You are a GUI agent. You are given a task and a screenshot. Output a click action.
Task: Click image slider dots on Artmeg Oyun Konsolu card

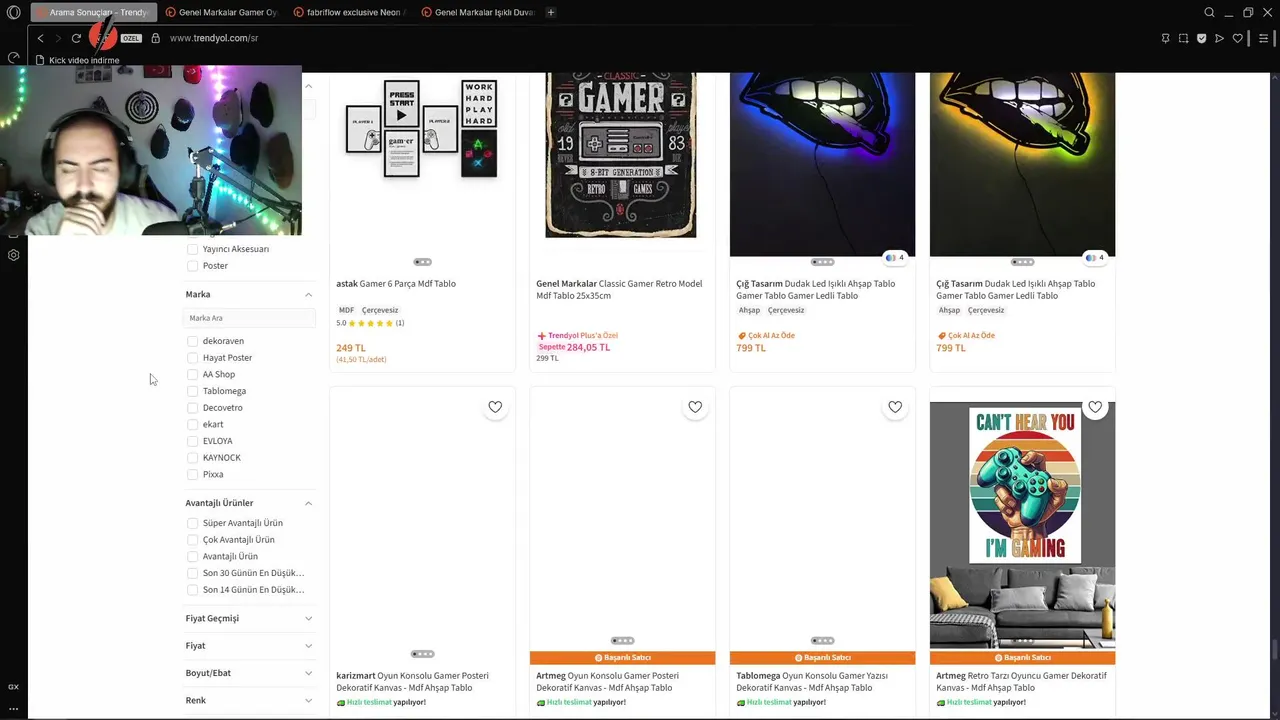[x=622, y=641]
